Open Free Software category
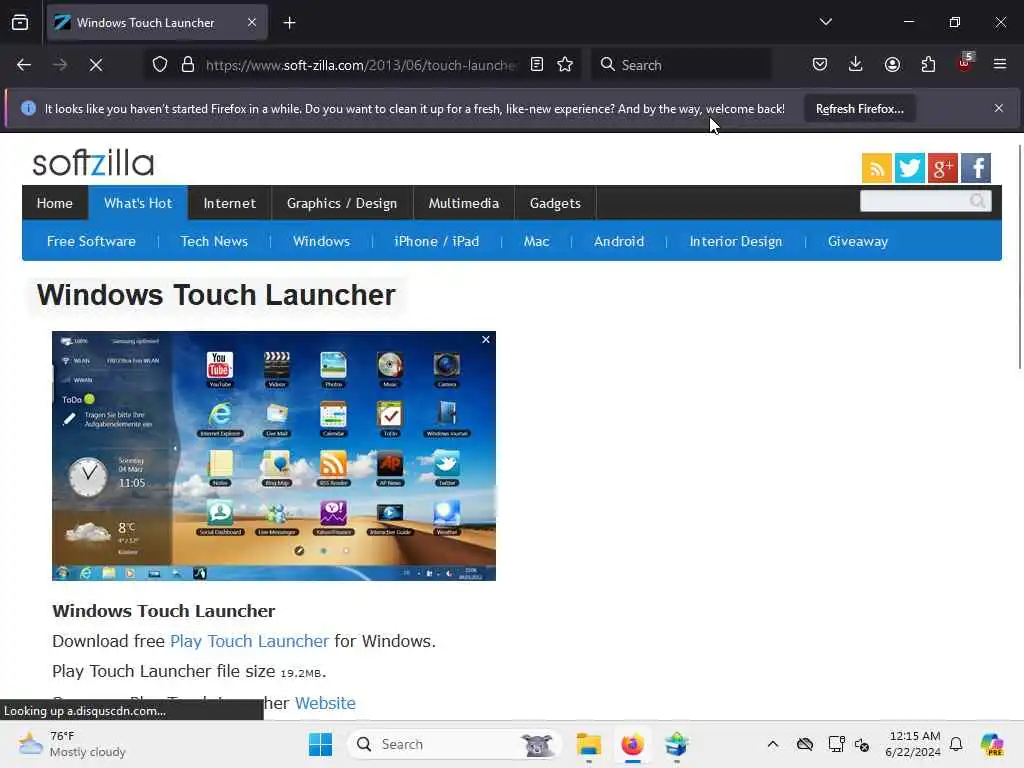The width and height of the screenshot is (1024, 768). [91, 241]
